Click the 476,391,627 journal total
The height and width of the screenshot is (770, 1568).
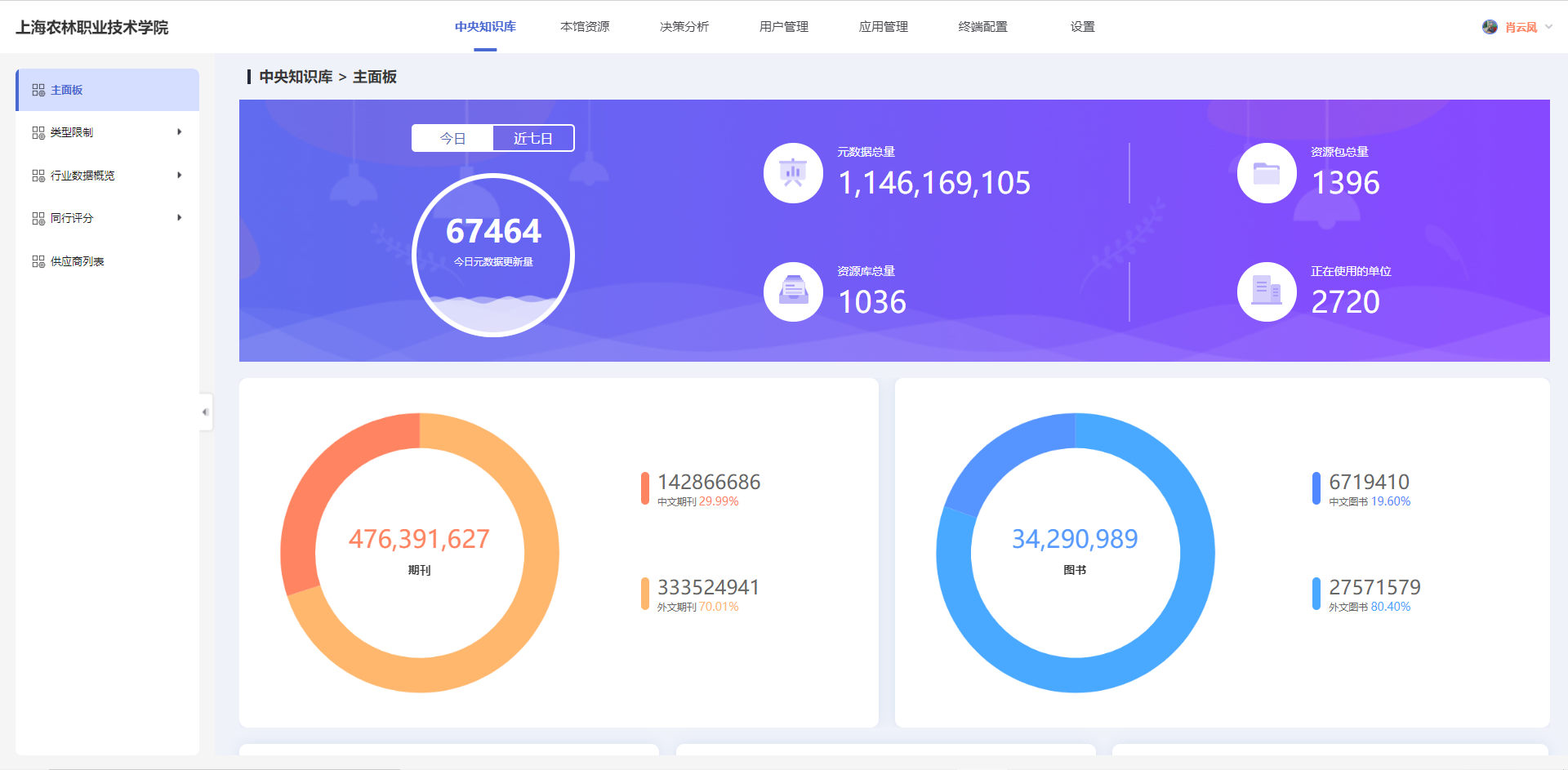coord(419,539)
